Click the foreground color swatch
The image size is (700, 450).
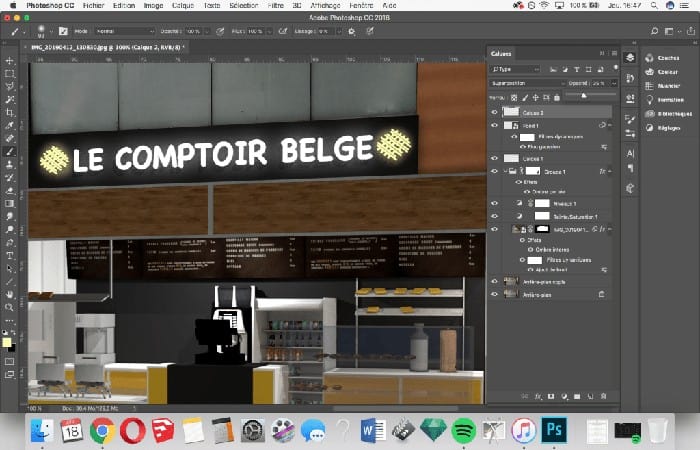pyautogui.click(x=7, y=342)
